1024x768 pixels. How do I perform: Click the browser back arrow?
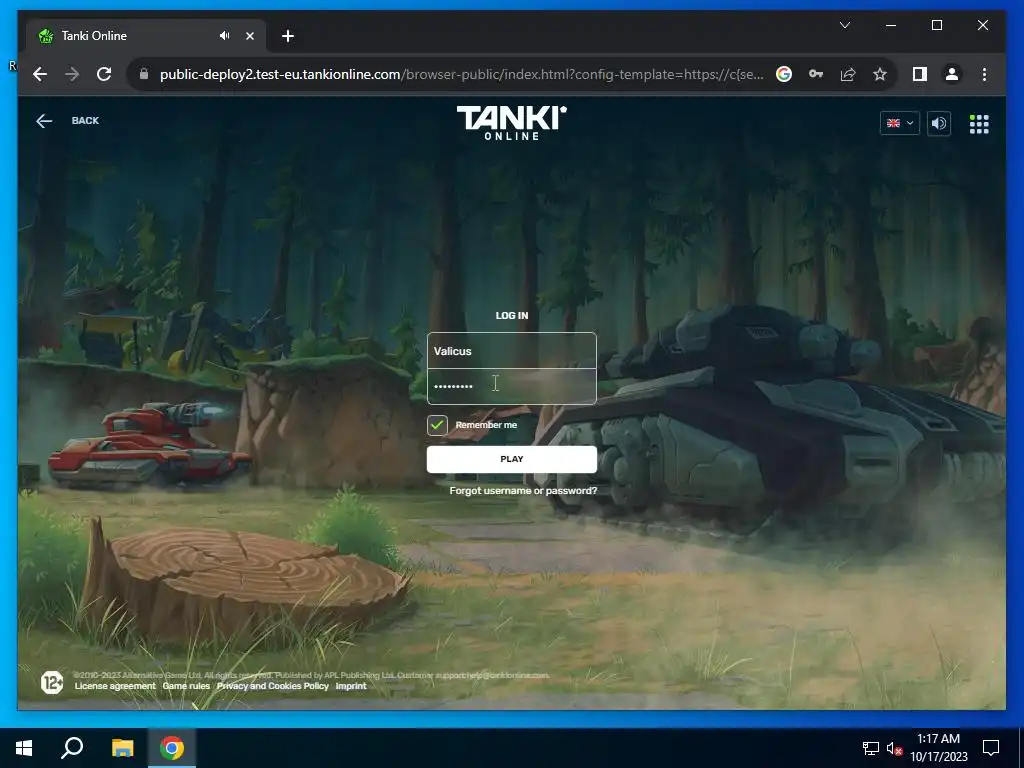(40, 74)
